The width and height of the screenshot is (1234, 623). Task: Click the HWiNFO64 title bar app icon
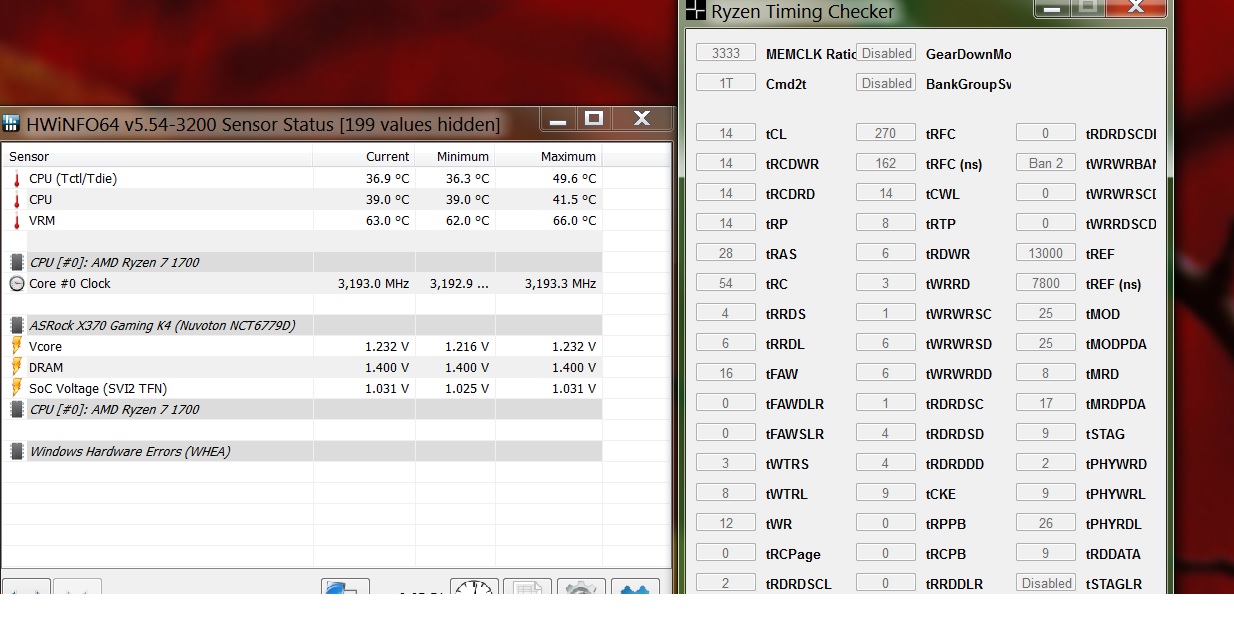[x=11, y=124]
